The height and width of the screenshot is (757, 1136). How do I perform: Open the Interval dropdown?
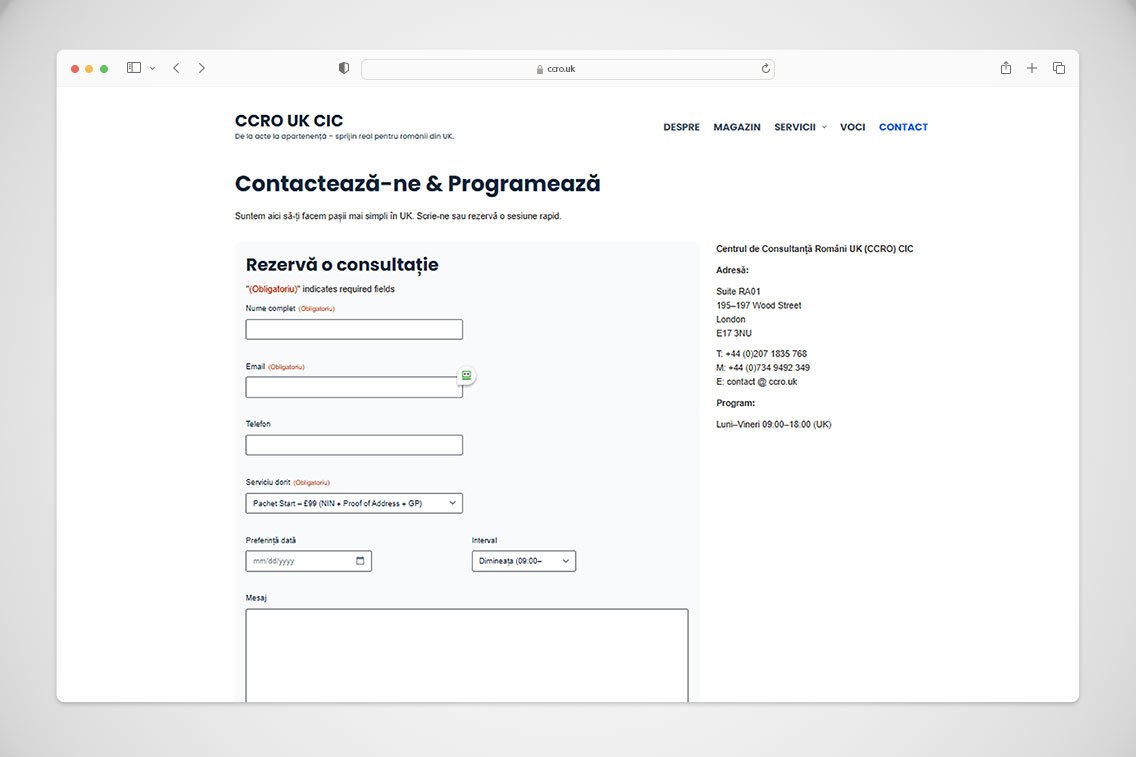click(523, 561)
